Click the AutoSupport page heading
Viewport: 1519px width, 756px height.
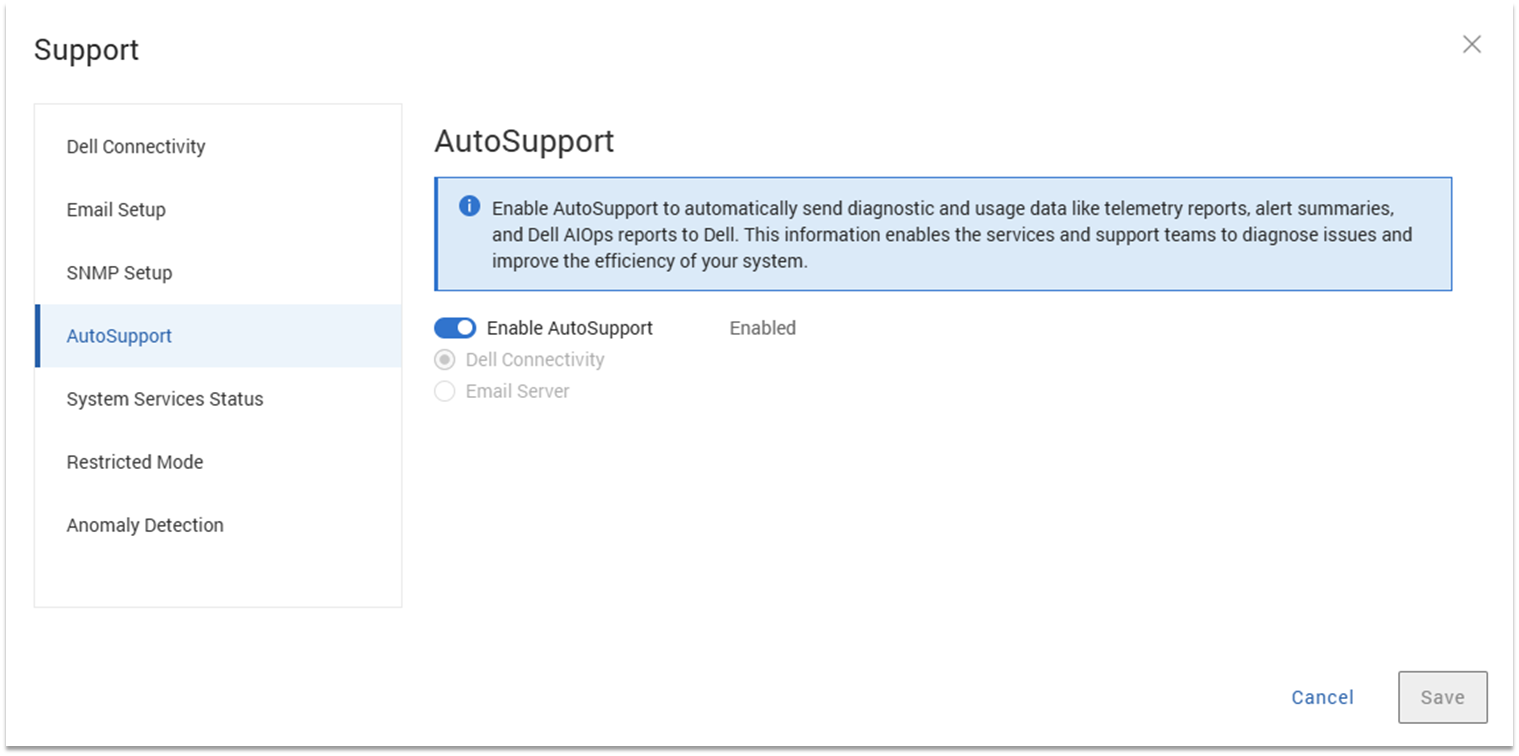[523, 141]
